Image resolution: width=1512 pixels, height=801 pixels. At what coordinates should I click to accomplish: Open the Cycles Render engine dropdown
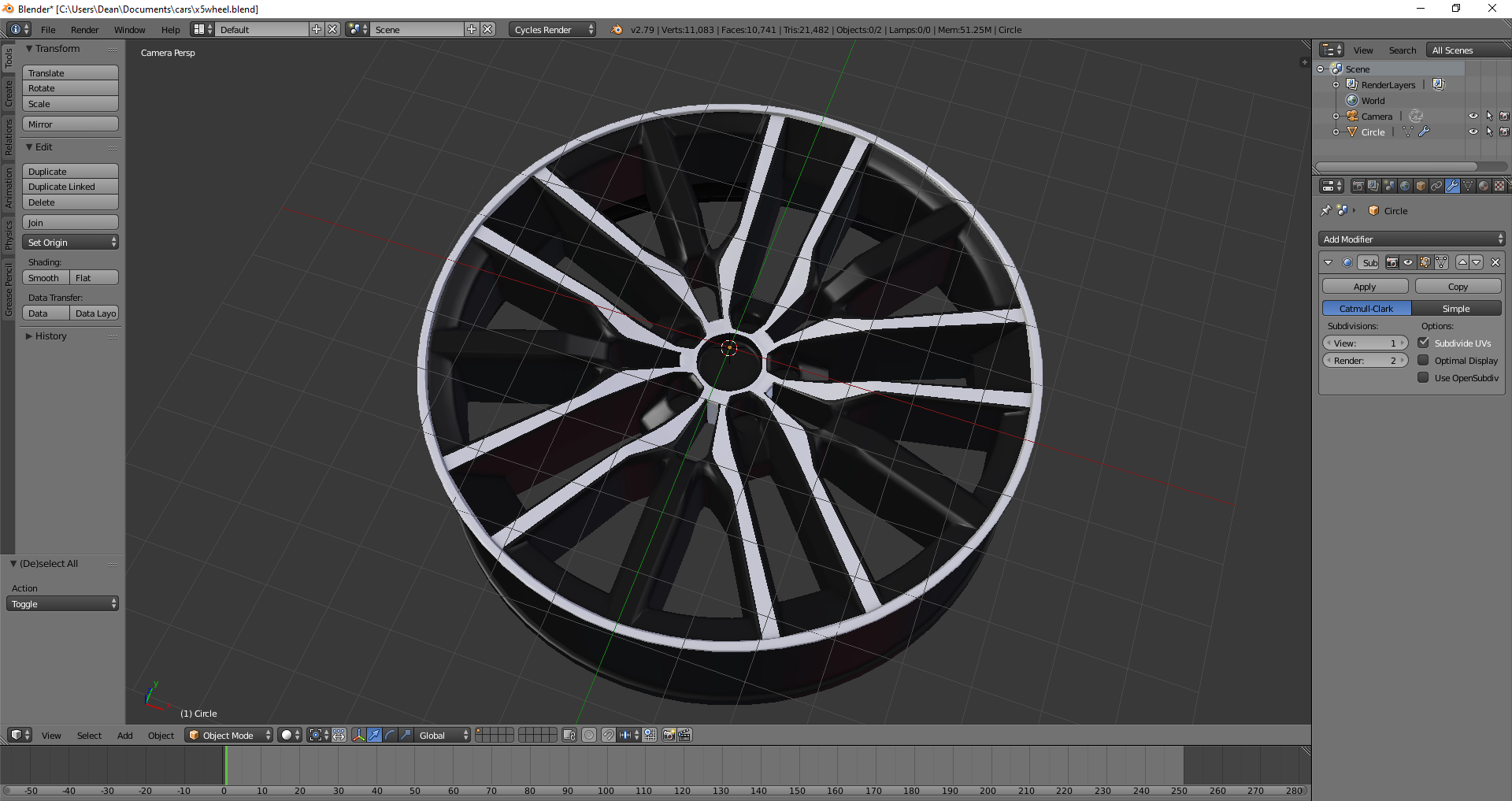coord(553,29)
